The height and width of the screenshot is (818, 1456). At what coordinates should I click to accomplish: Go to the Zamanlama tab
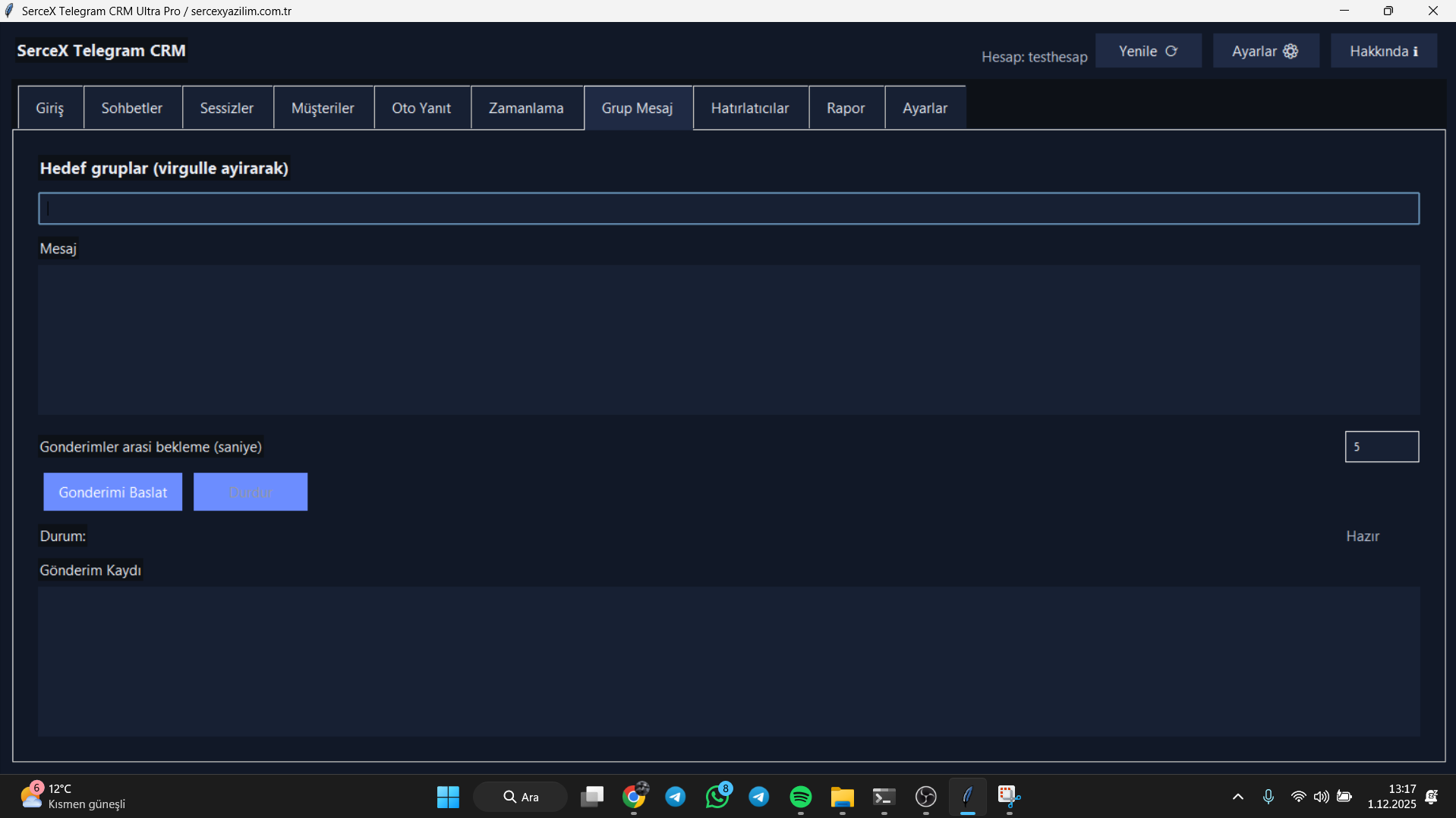tap(526, 108)
